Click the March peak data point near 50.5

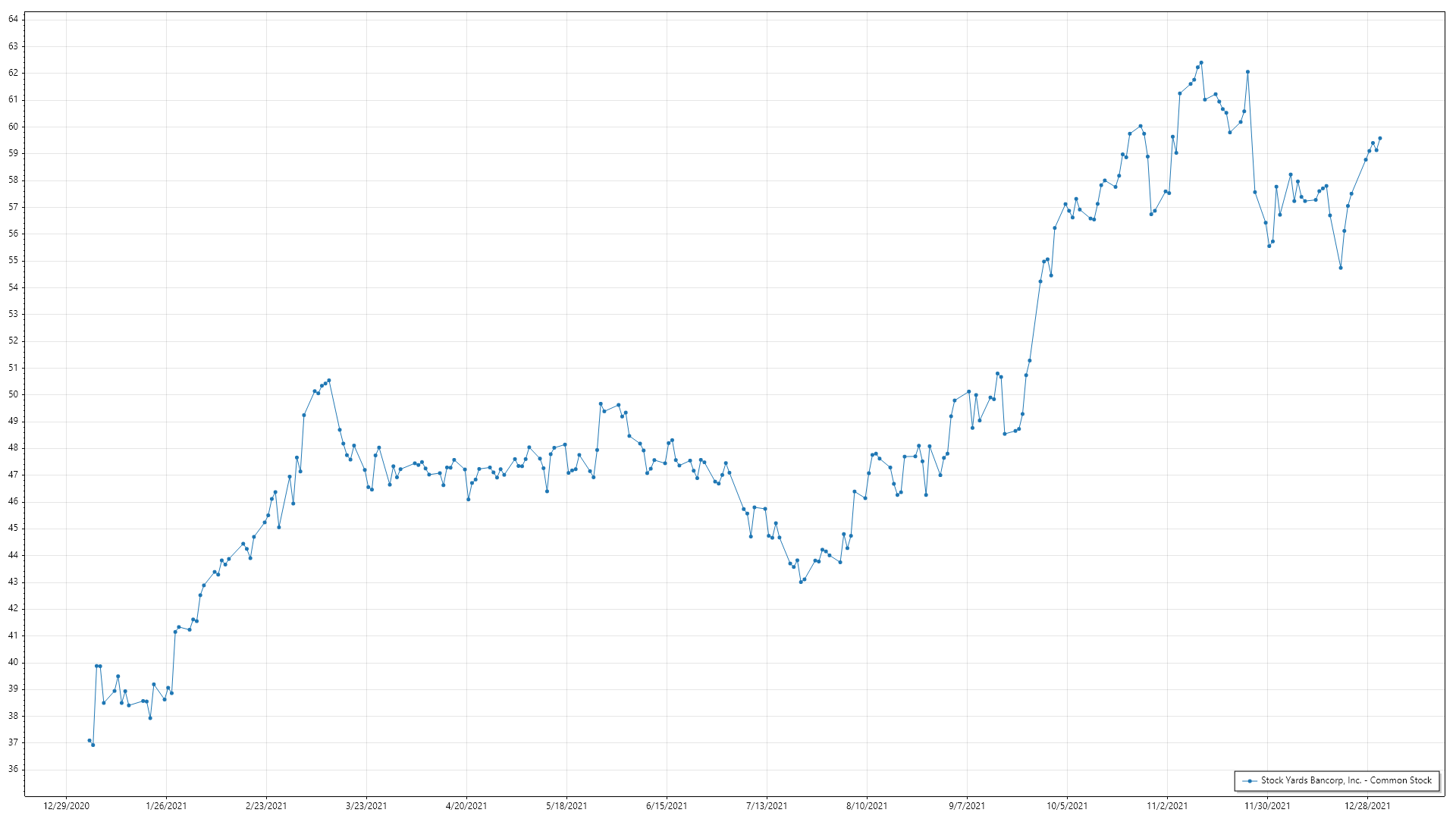coord(329,381)
